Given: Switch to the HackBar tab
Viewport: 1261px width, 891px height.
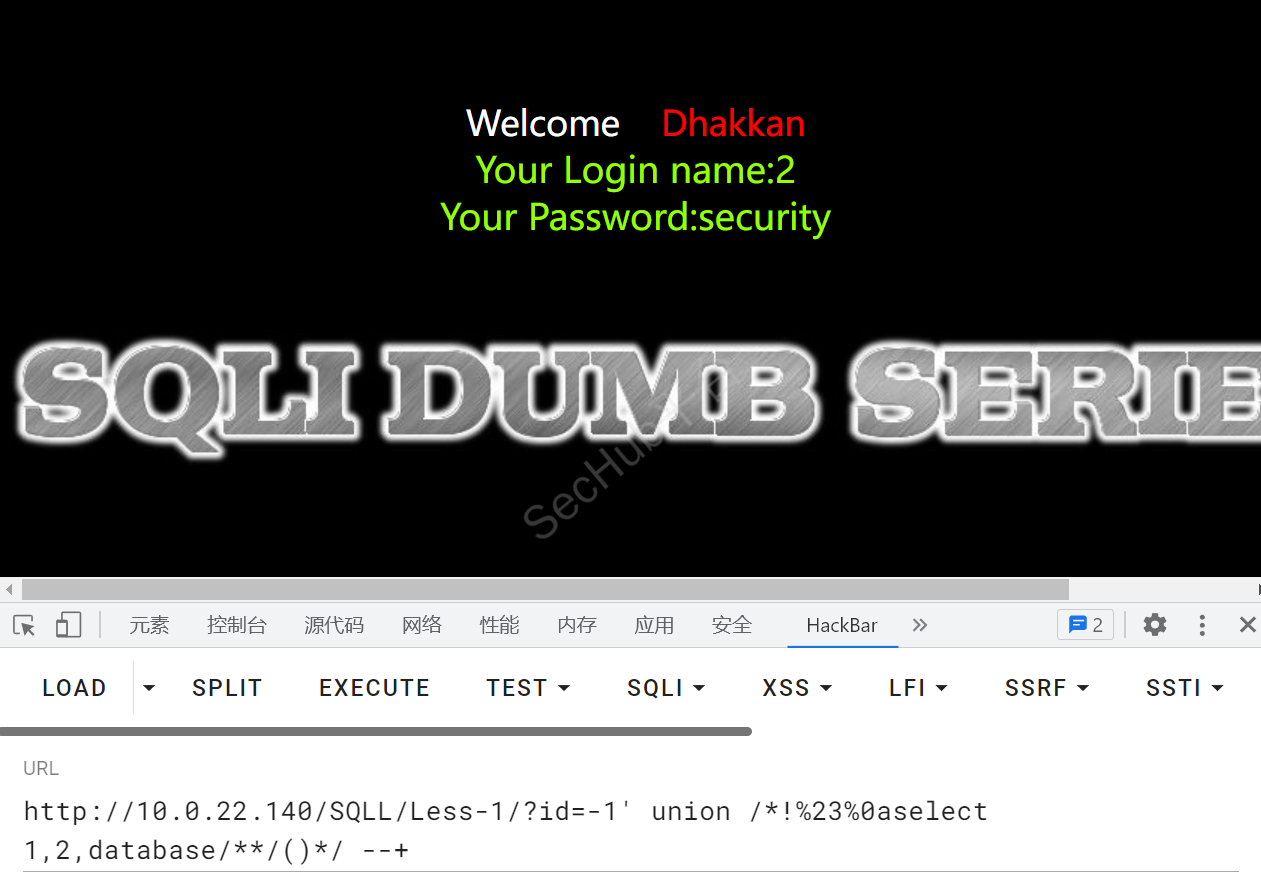Looking at the screenshot, I should [x=842, y=626].
